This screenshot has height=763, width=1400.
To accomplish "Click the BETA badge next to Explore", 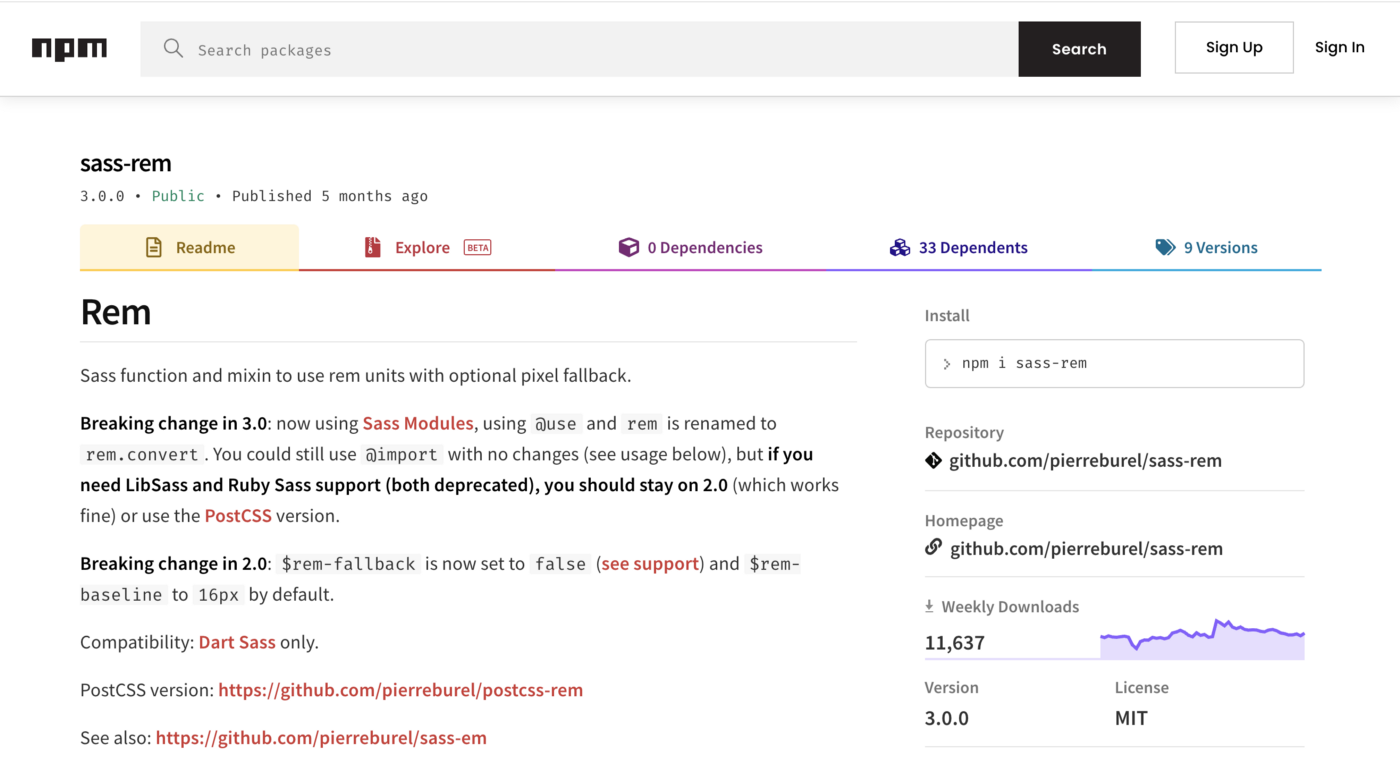I will pos(477,248).
